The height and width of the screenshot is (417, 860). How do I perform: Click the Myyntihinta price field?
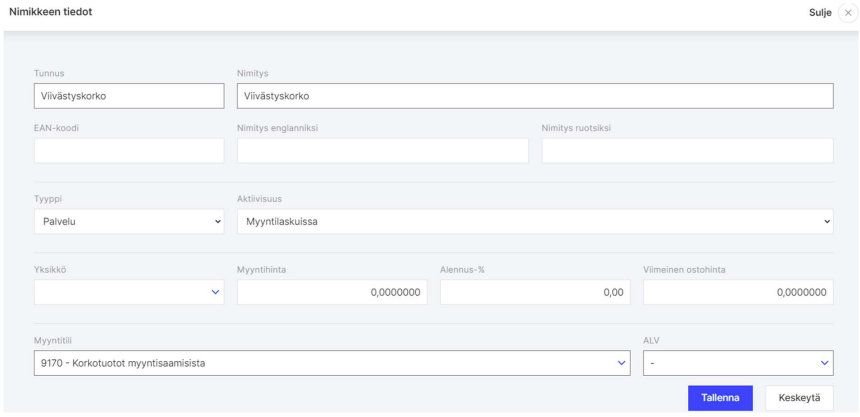pyautogui.click(x=333, y=292)
